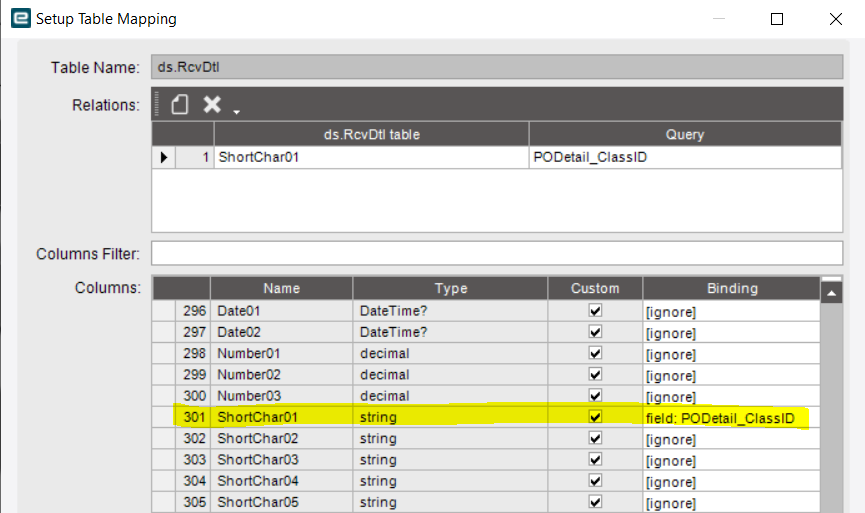Screen dimensions: 865x513
Task: Sort columns by Binding header
Action: tap(731, 288)
